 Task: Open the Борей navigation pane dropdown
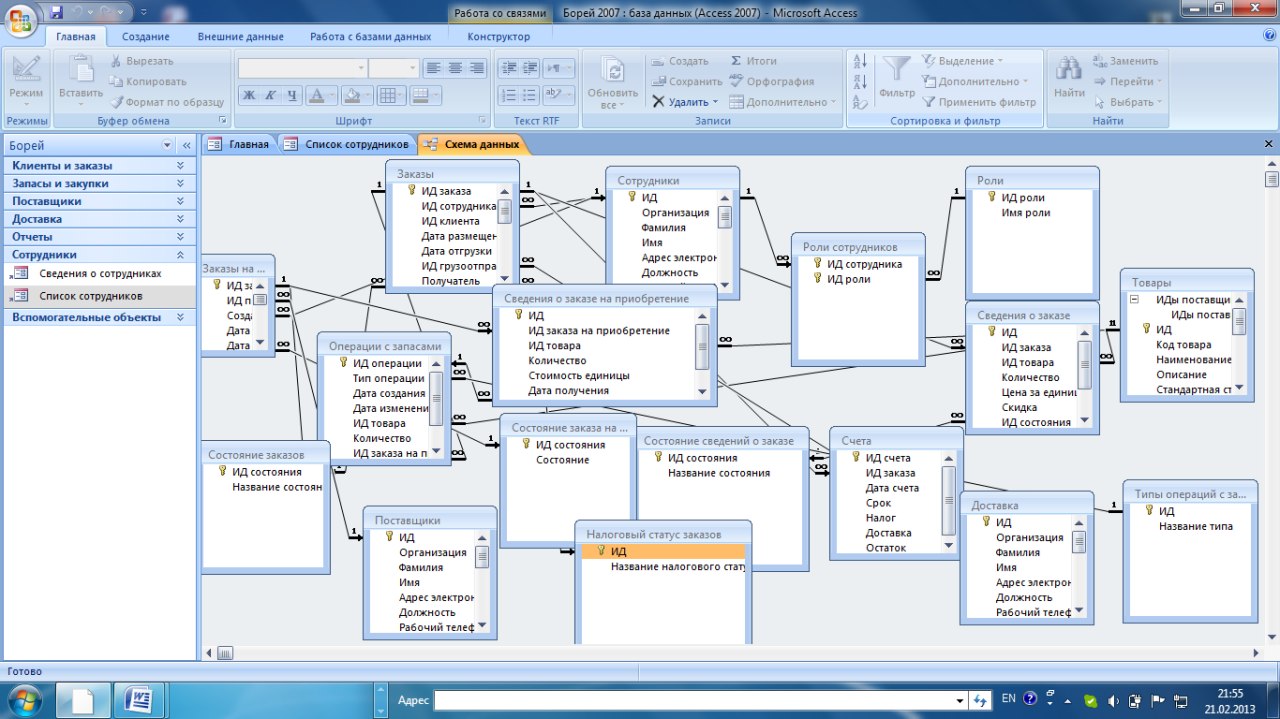click(x=168, y=145)
